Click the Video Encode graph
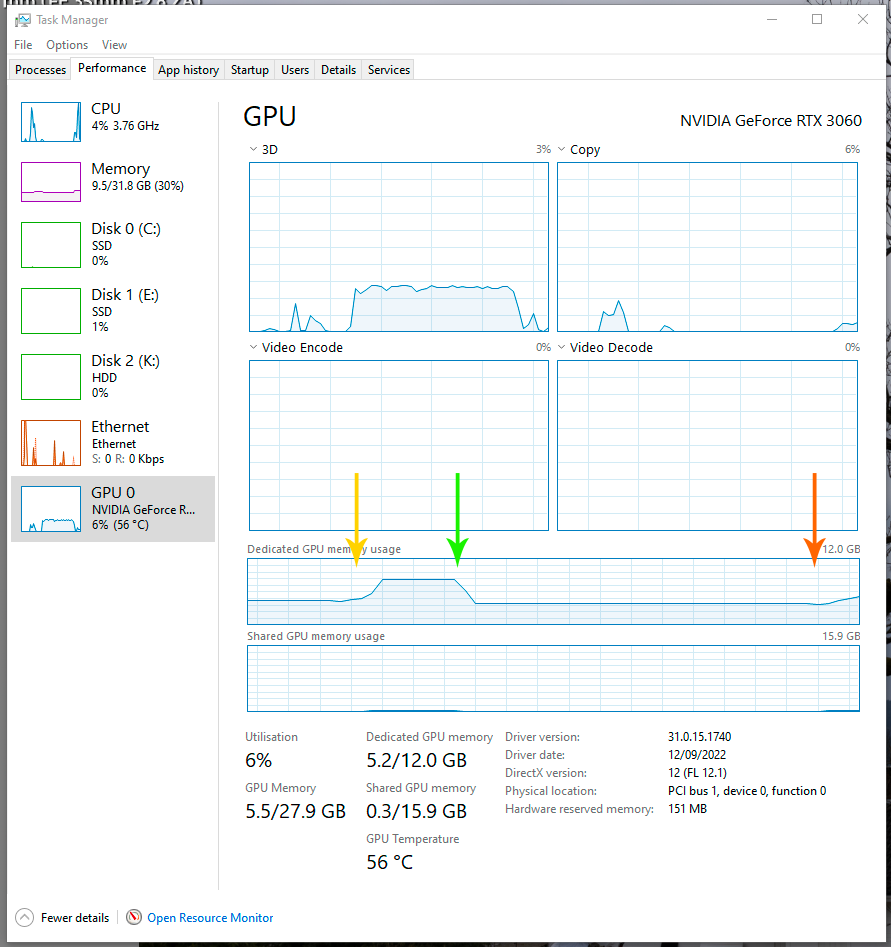The height and width of the screenshot is (947, 891). click(x=399, y=446)
